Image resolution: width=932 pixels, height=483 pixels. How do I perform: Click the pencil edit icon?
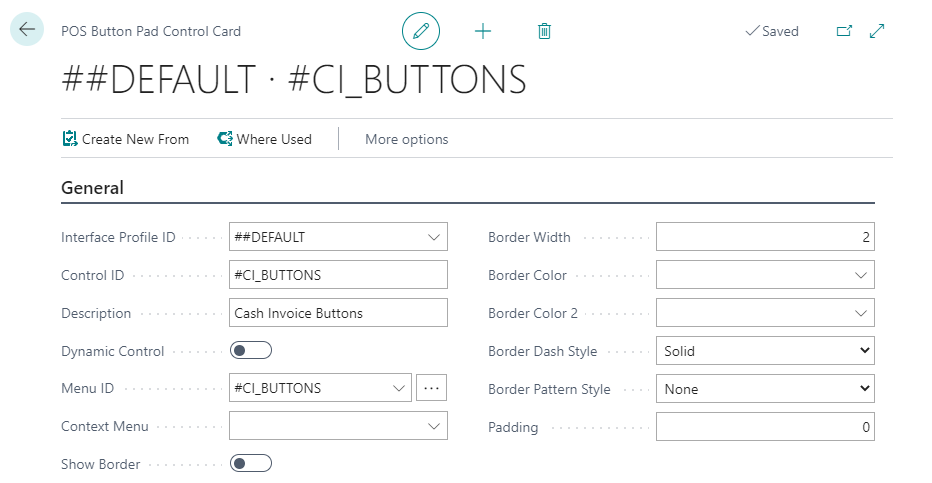[421, 31]
